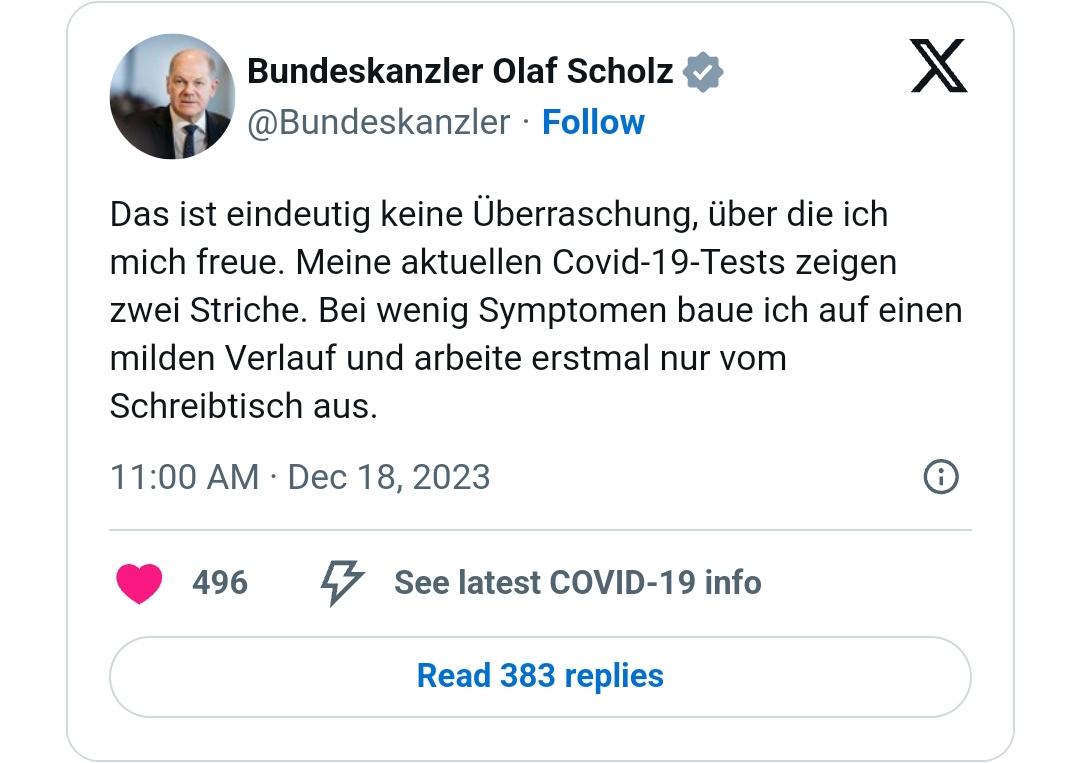Screen dimensions: 1080x763
Task: Read 383 replies button
Action: [540, 676]
